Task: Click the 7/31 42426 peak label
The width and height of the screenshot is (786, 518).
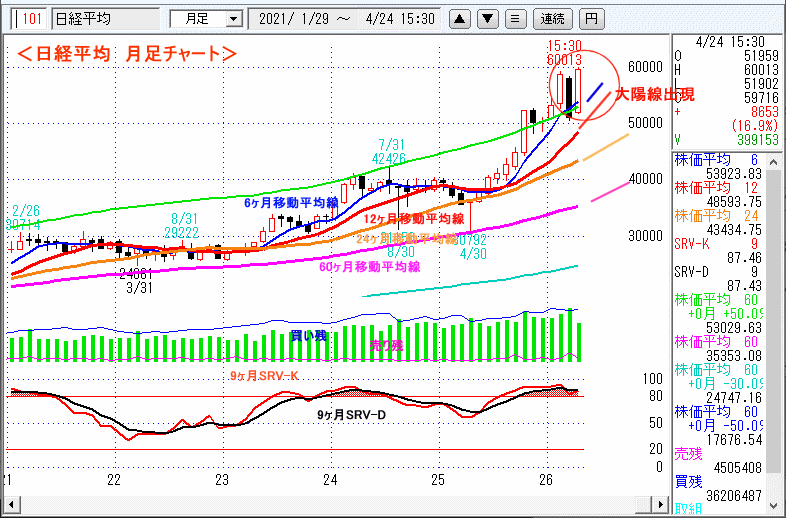Action: click(x=391, y=152)
